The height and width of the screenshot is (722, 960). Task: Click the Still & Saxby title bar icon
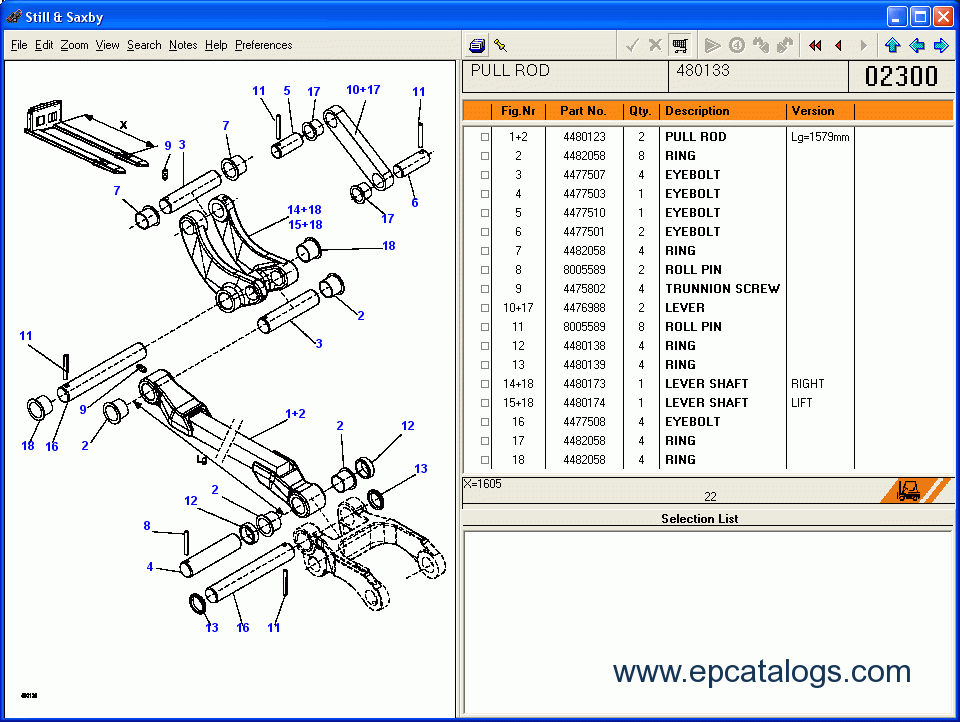click(x=13, y=17)
